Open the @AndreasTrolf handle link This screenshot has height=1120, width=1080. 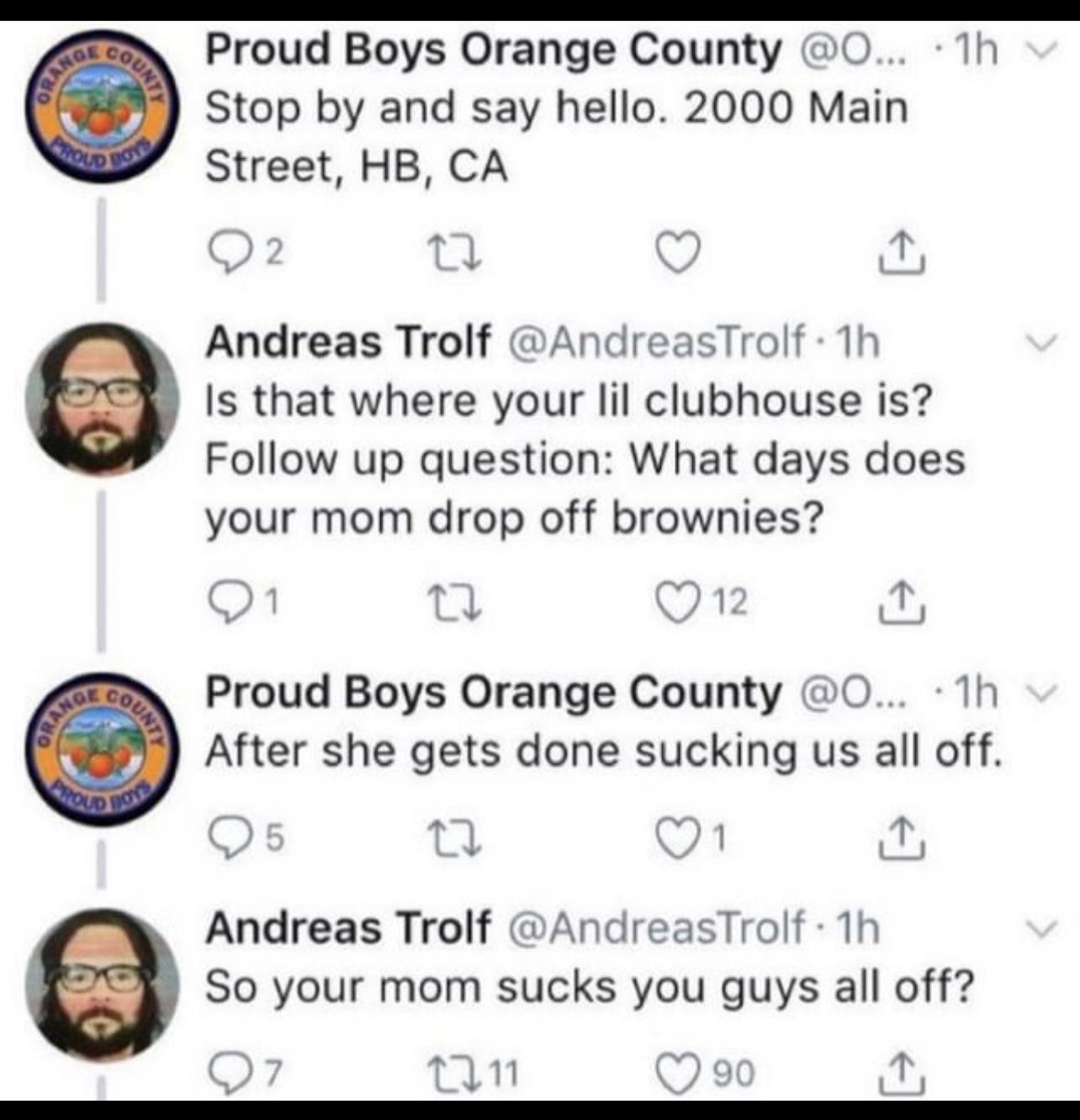639,342
